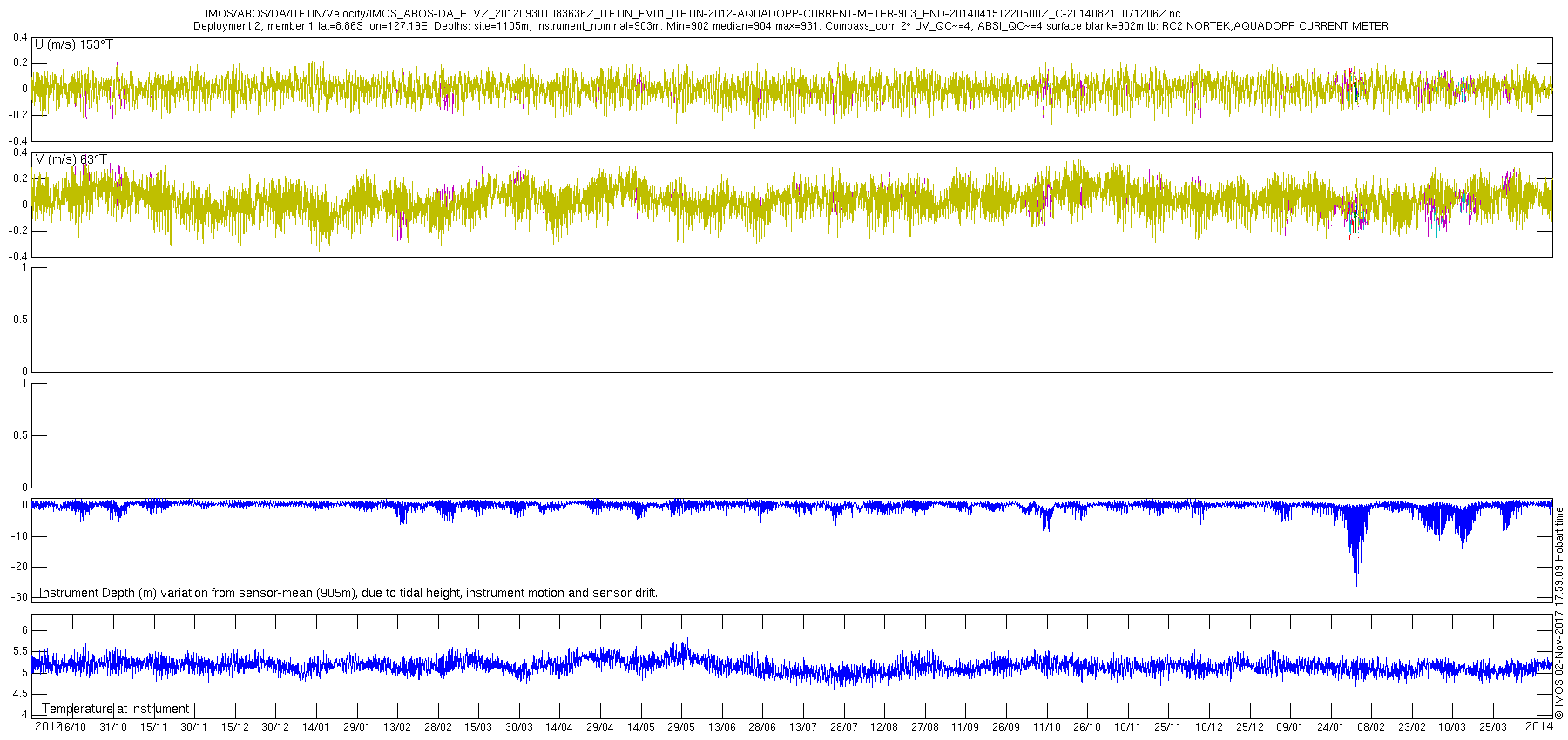Click the 13/06 date tick label
1568x740 pixels.
[x=722, y=728]
